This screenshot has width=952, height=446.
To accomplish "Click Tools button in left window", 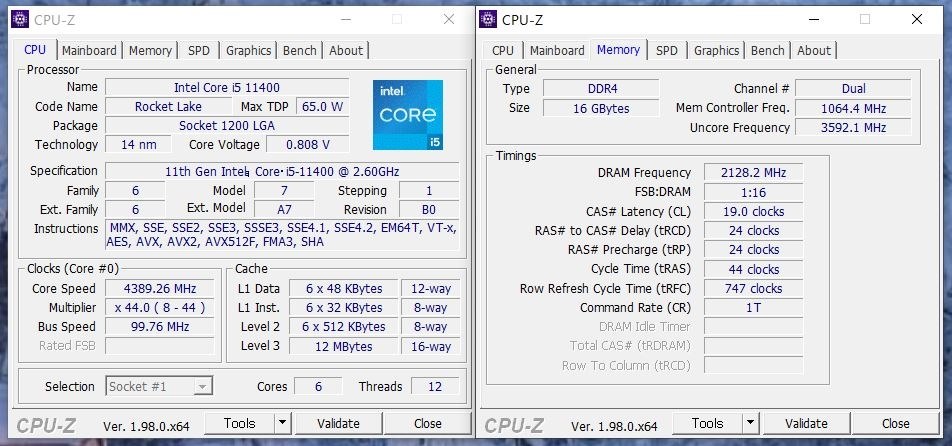I will pos(239,423).
